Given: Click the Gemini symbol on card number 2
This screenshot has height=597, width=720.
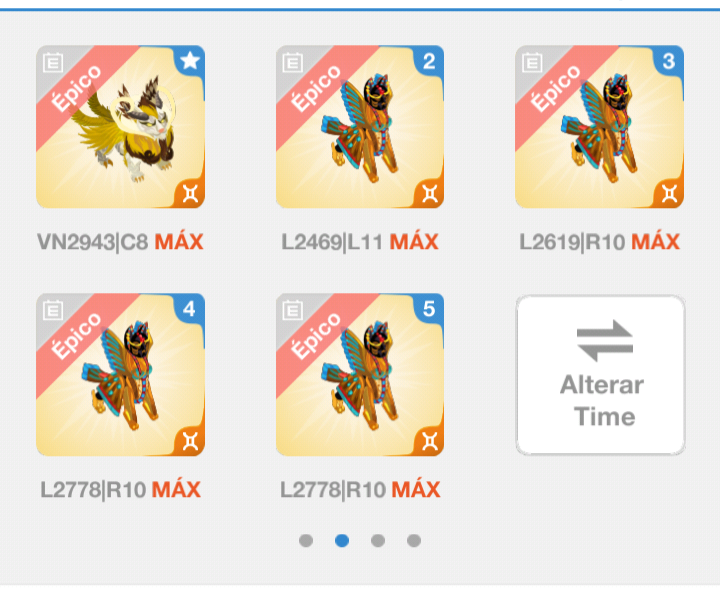Looking at the screenshot, I should tap(429, 193).
